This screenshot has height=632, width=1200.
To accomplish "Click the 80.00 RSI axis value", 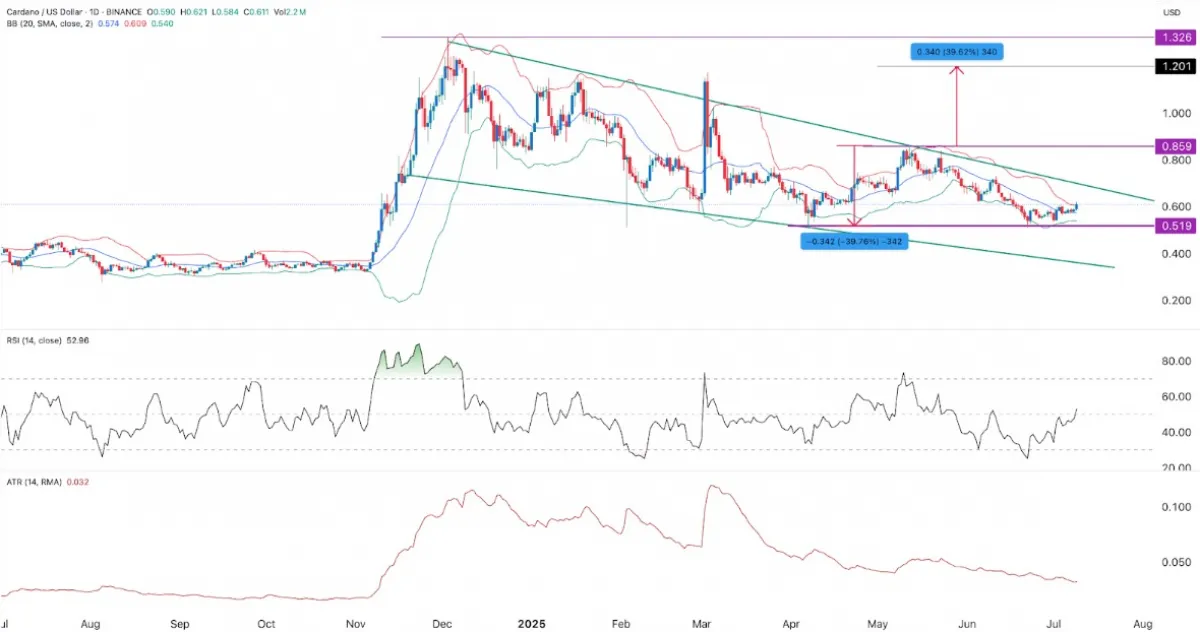I will [x=1176, y=361].
